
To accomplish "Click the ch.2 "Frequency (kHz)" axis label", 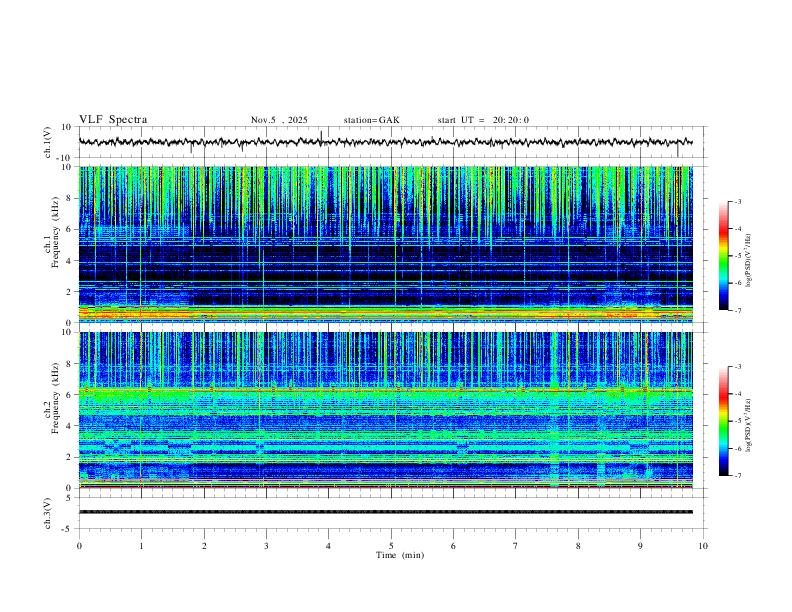I will coord(55,398).
